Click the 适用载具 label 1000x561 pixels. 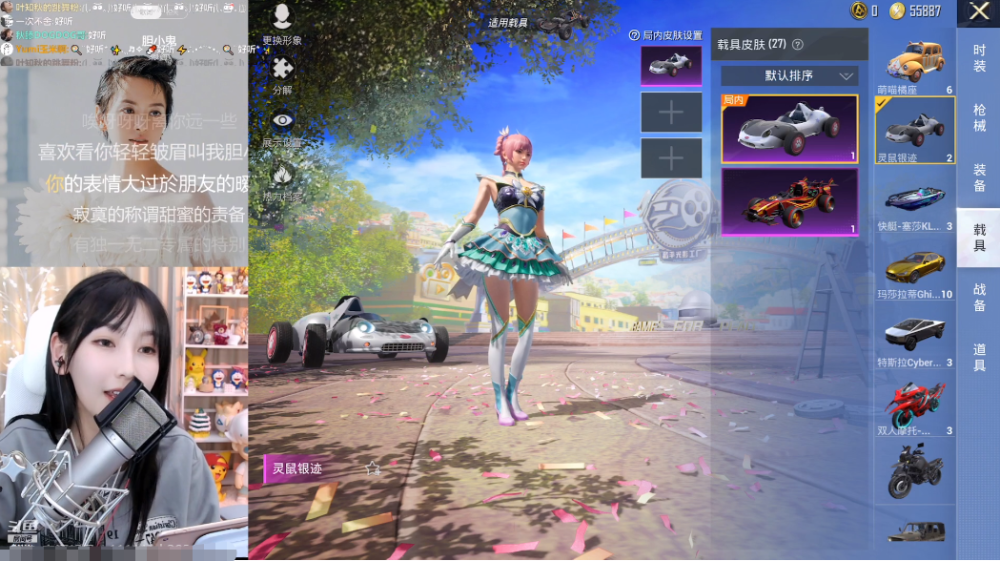click(508, 22)
